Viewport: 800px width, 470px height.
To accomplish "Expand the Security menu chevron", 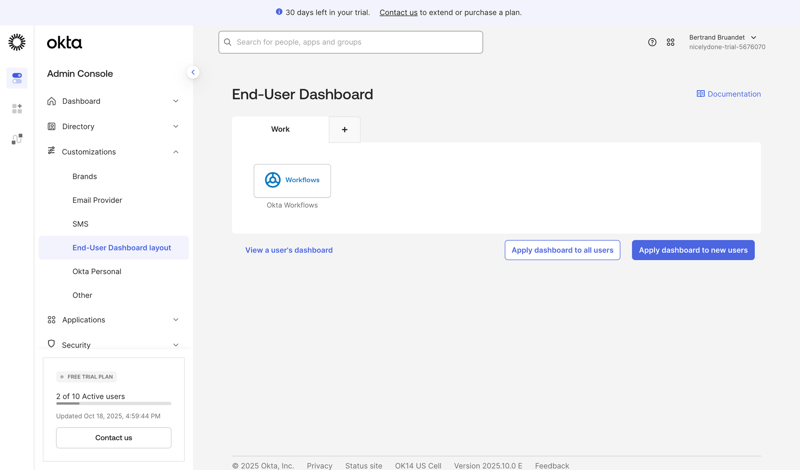I will pyautogui.click(x=176, y=345).
